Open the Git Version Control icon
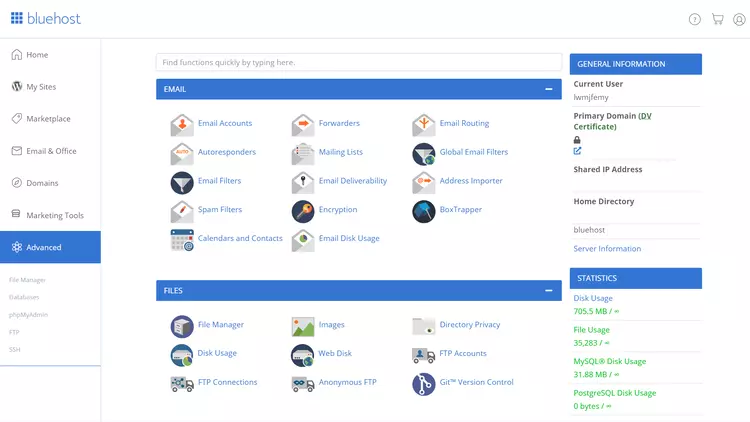Viewport: 750px width, 422px height. coord(424,384)
